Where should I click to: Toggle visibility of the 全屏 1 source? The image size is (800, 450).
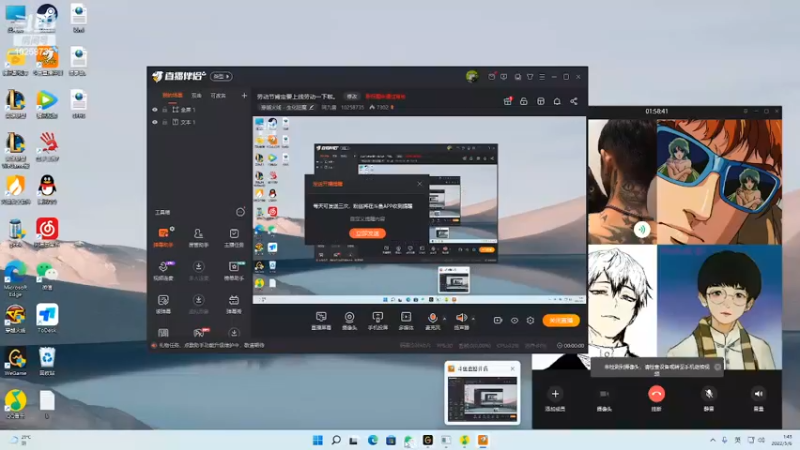point(155,110)
